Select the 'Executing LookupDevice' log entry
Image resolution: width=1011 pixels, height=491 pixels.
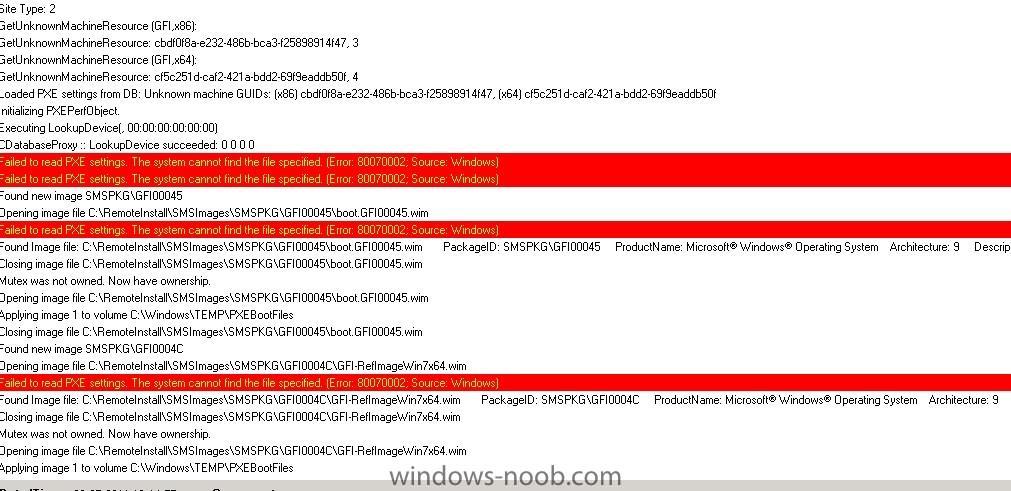coord(506,128)
